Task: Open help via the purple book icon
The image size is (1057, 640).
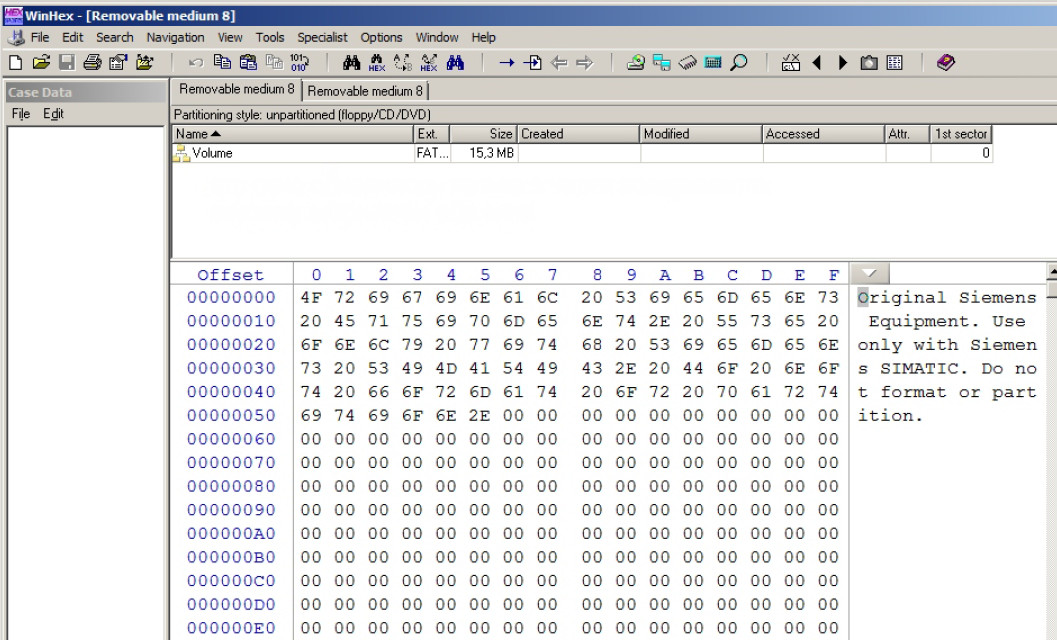Action: click(946, 63)
